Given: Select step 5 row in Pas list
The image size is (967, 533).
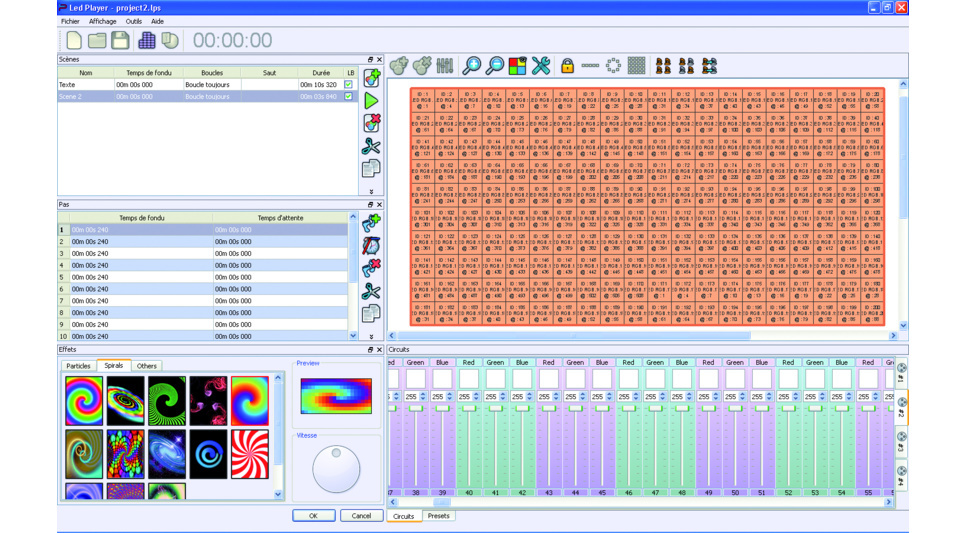Looking at the screenshot, I should (203, 277).
